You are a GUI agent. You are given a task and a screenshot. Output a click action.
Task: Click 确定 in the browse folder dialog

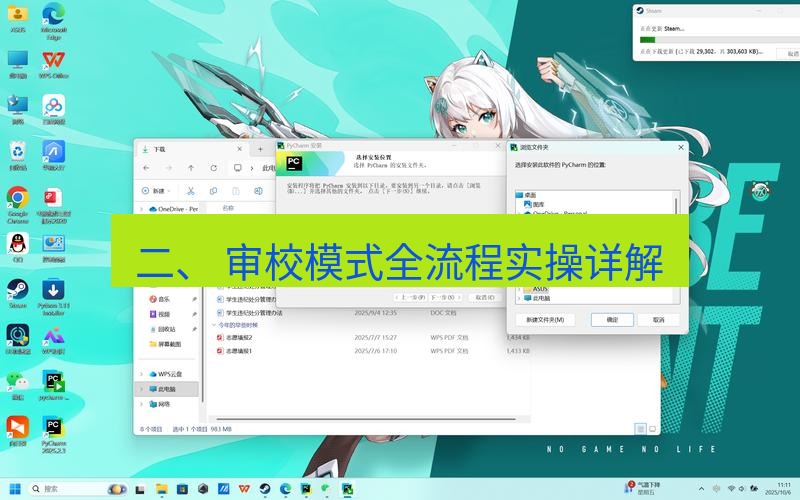tap(612, 320)
